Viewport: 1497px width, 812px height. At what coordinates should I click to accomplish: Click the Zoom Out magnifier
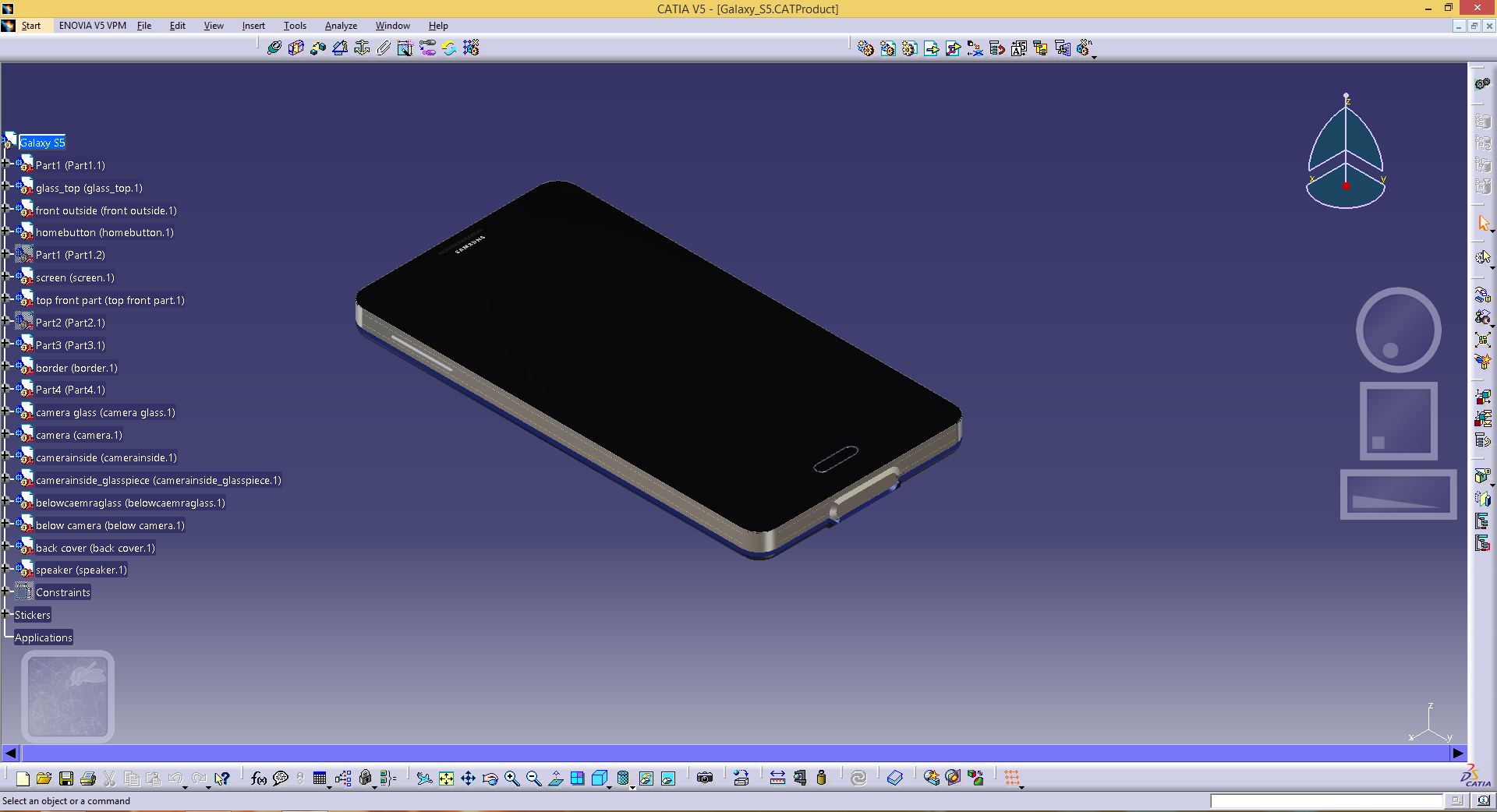(534, 778)
